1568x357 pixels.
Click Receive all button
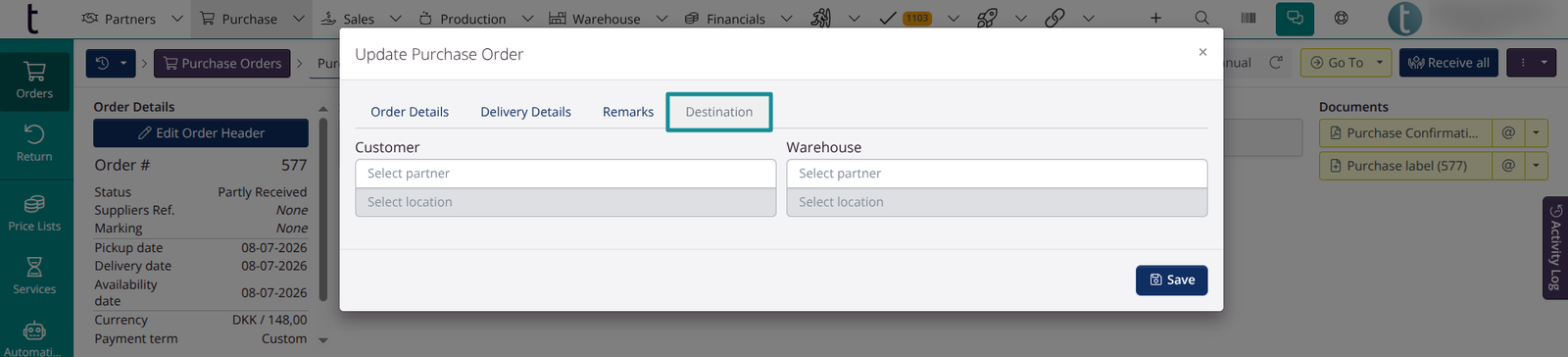[x=1448, y=63]
